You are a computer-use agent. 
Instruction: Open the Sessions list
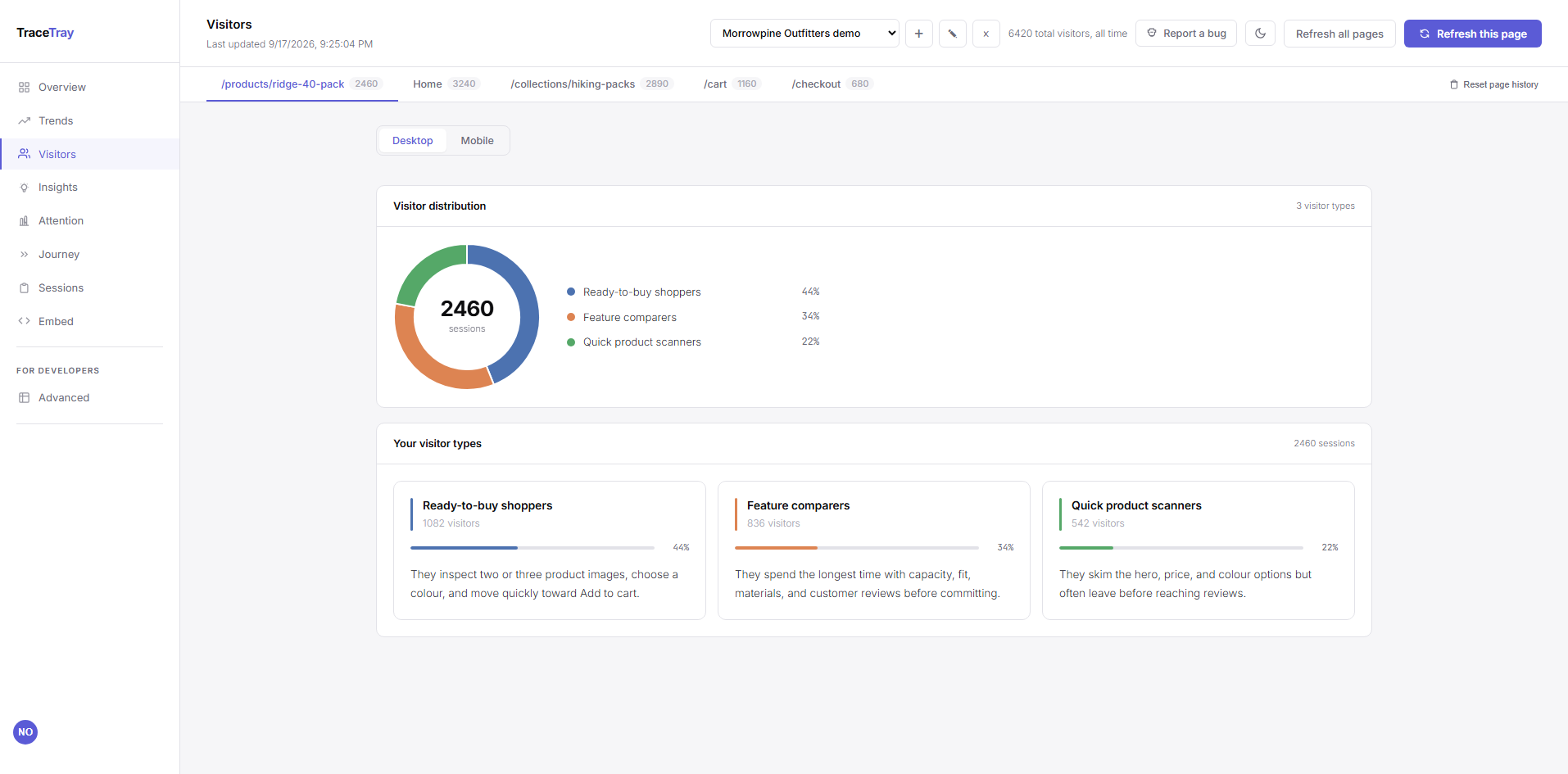click(89, 288)
